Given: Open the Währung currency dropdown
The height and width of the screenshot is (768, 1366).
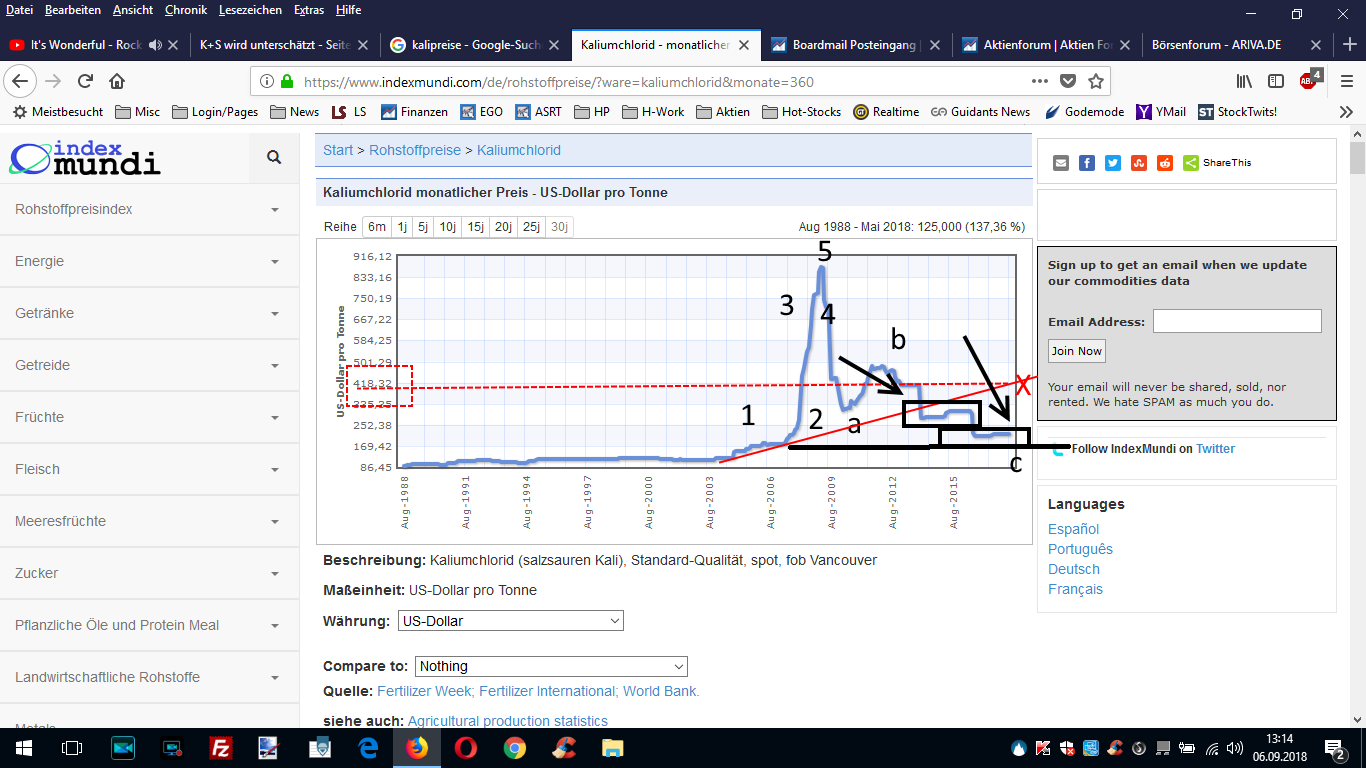Looking at the screenshot, I should pyautogui.click(x=510, y=621).
